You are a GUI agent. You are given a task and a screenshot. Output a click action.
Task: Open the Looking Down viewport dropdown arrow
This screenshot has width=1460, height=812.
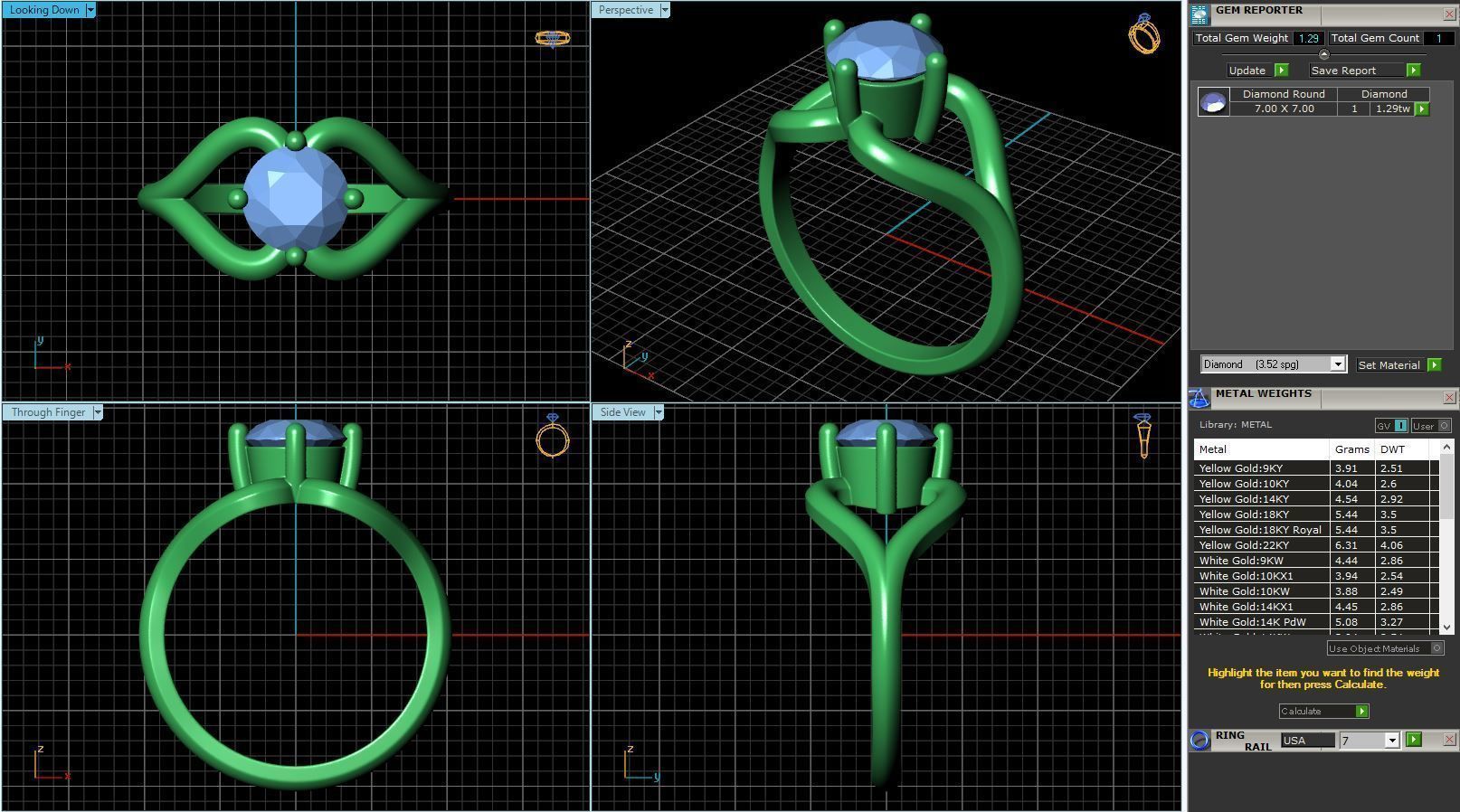tap(90, 10)
